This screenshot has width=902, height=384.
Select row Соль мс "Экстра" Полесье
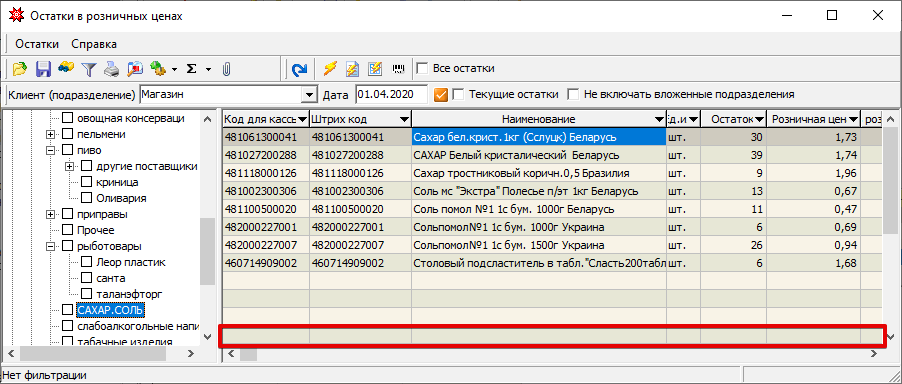pyautogui.click(x=552, y=191)
